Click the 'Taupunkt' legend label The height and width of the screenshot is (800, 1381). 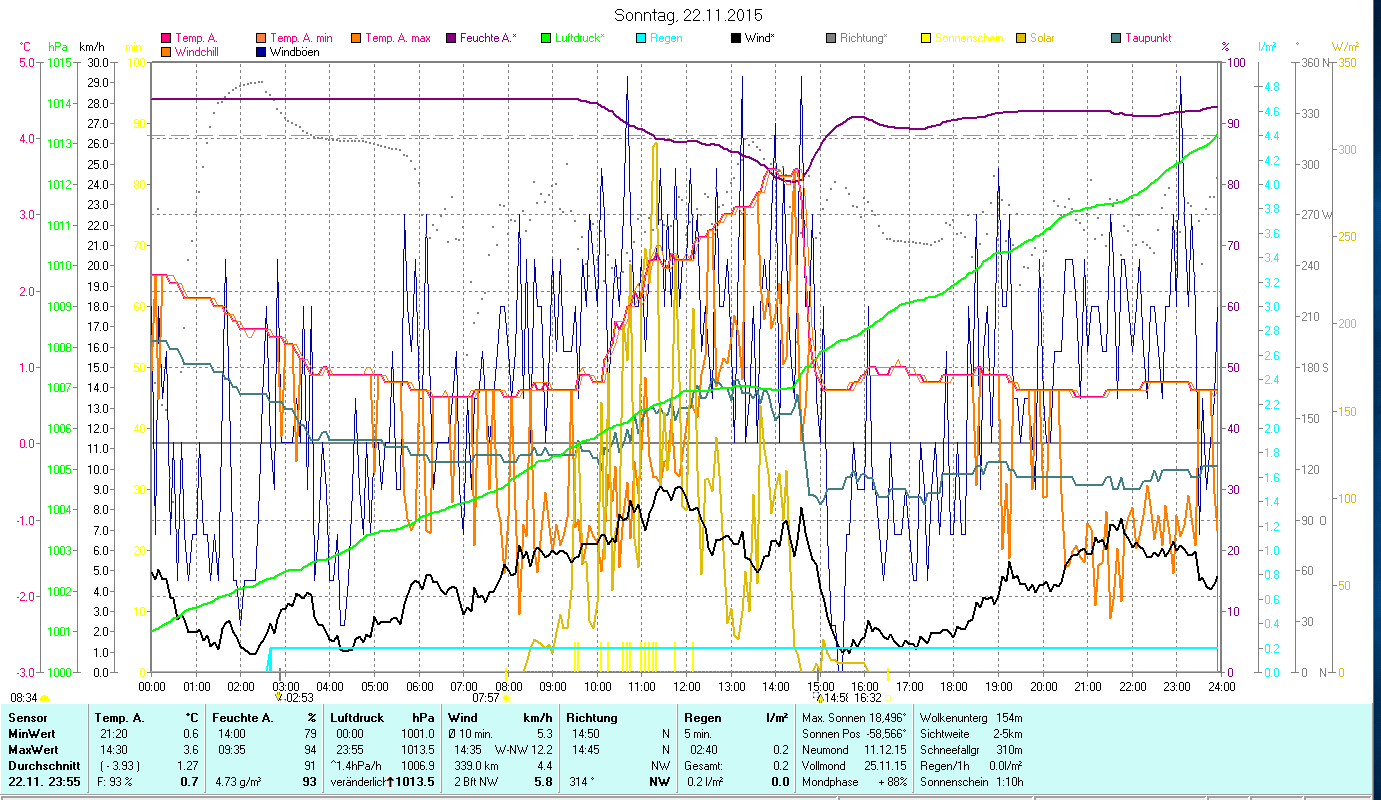pyautogui.click(x=1148, y=39)
